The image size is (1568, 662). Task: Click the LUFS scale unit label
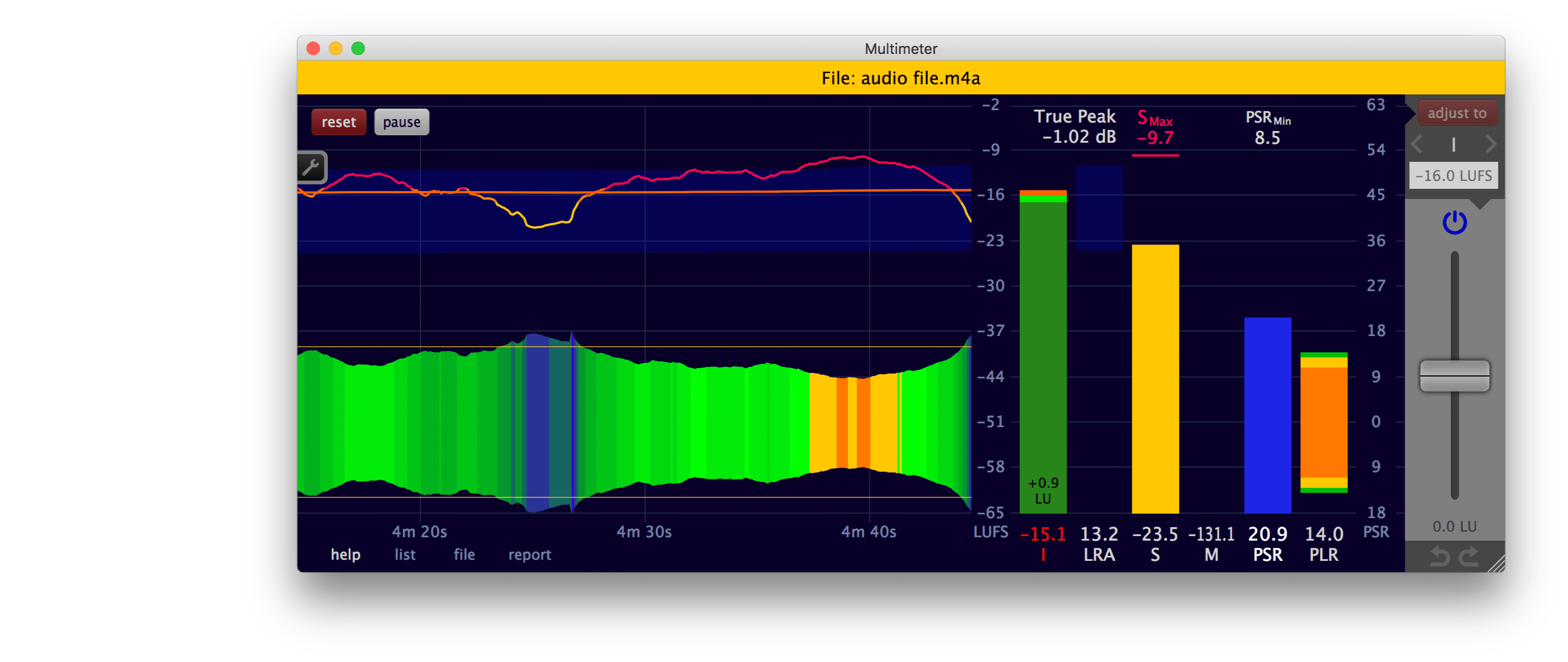click(x=990, y=532)
